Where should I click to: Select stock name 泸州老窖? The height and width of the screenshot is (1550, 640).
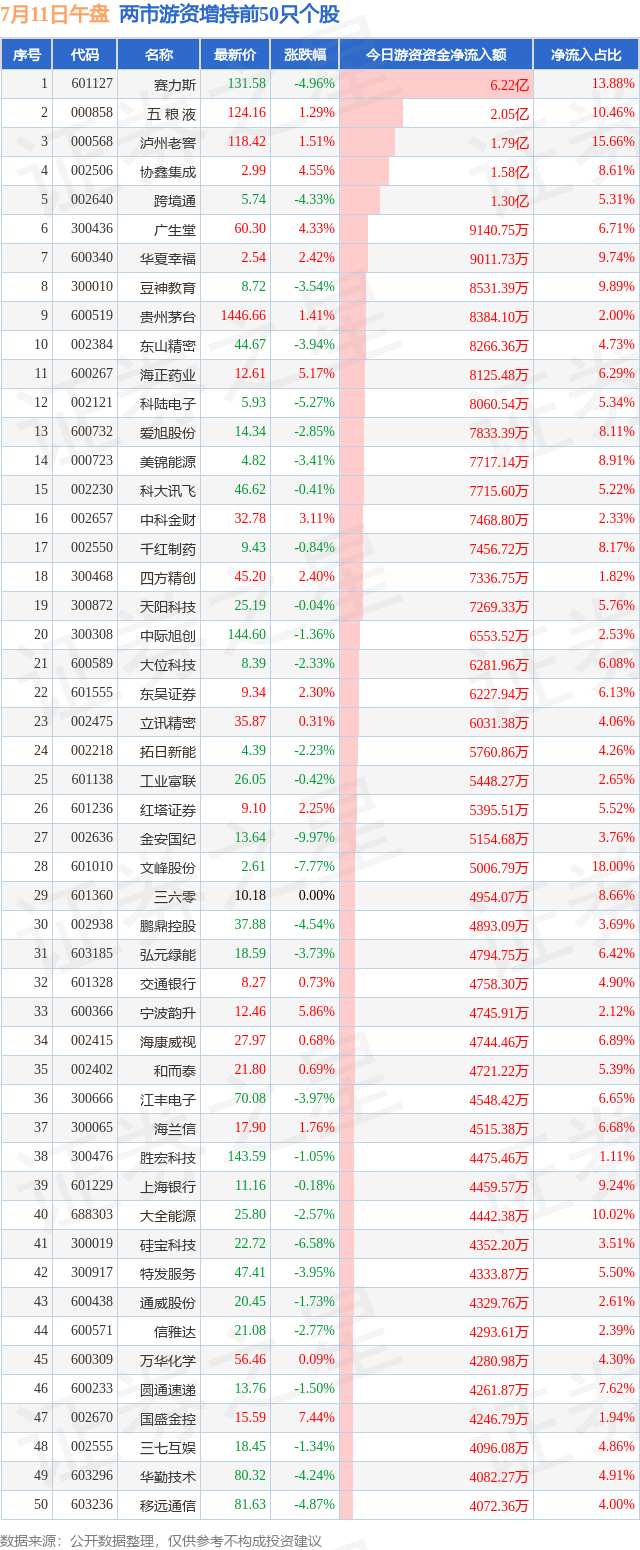coord(168,143)
